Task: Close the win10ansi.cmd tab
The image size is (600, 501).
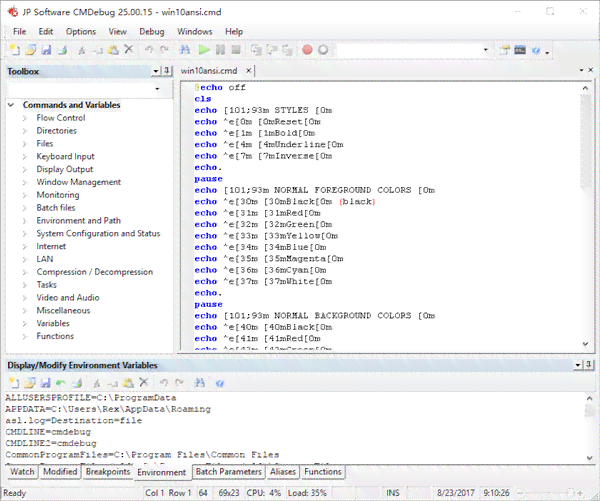Action: point(248,70)
